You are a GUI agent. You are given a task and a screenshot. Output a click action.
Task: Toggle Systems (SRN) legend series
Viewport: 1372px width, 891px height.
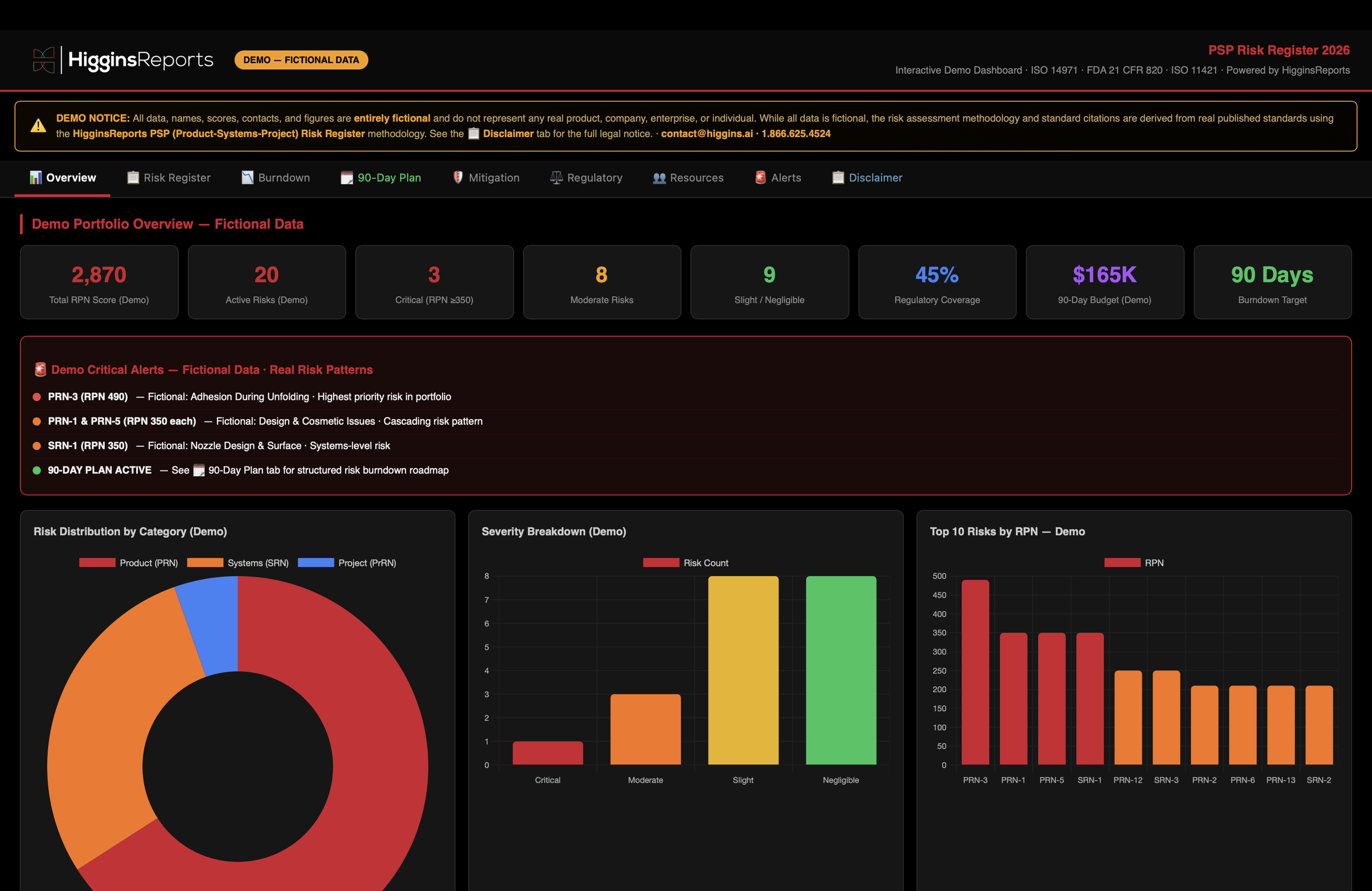pos(238,562)
